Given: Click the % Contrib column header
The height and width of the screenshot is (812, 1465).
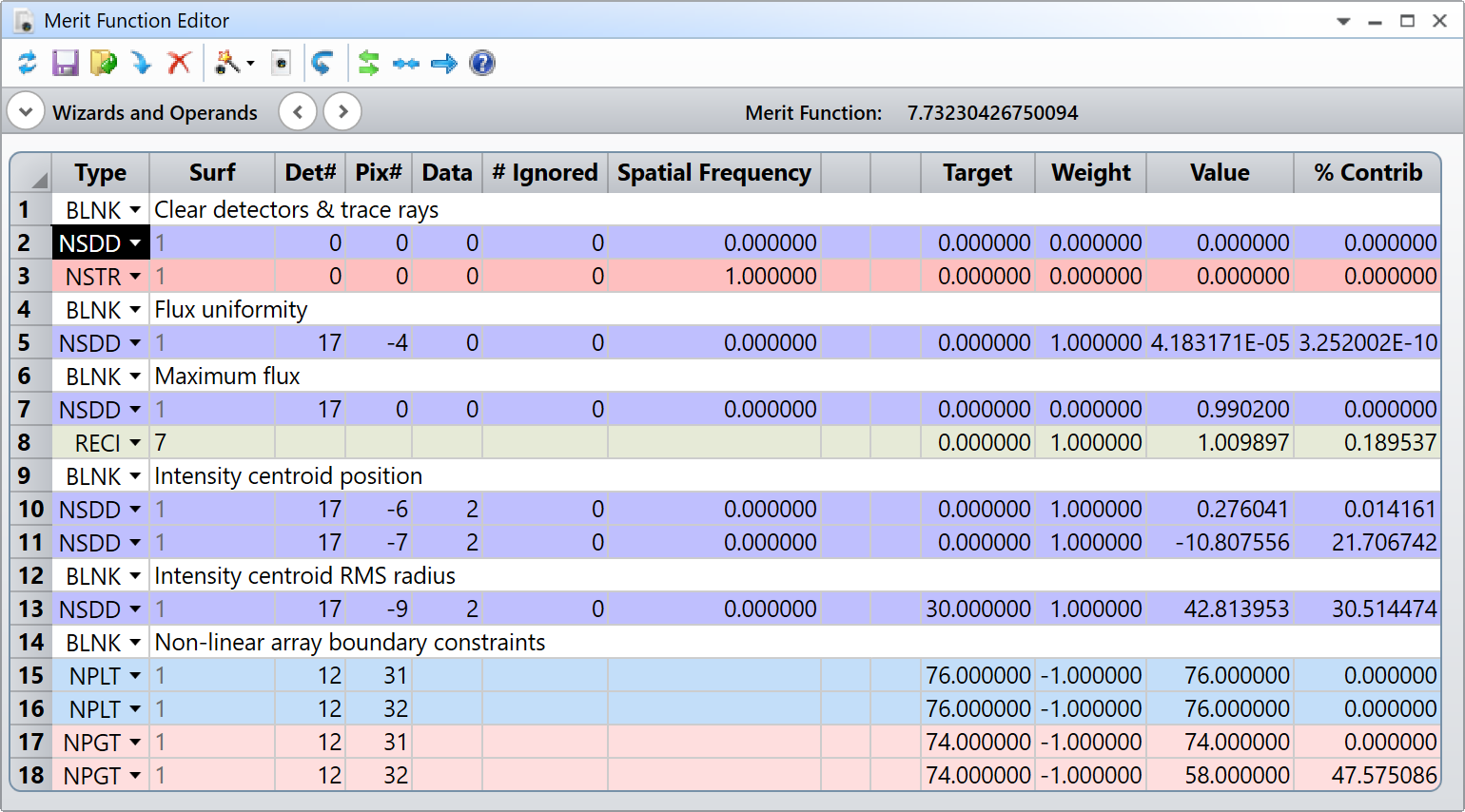Looking at the screenshot, I should (x=1367, y=173).
